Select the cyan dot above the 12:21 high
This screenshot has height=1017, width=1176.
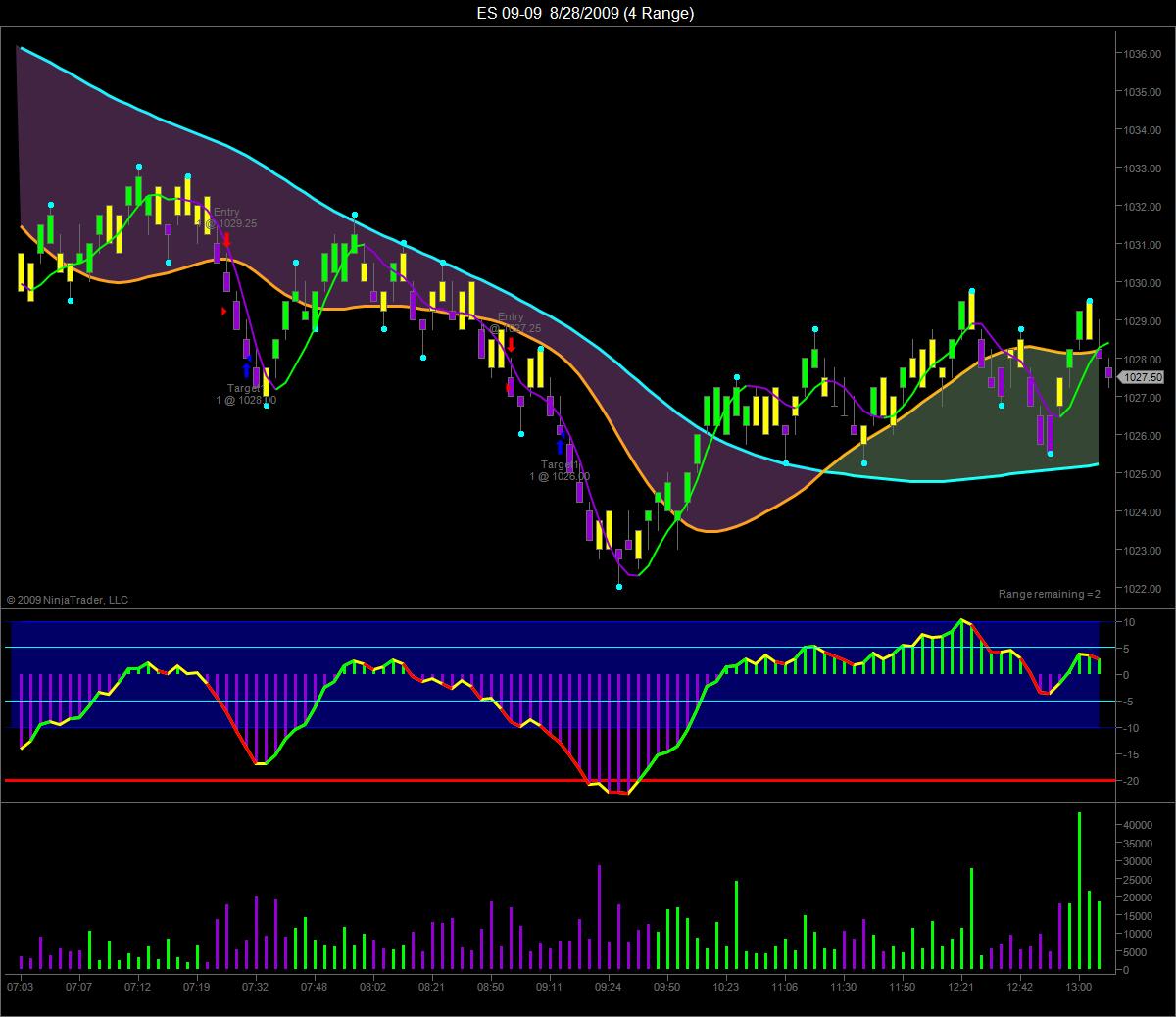pos(972,291)
